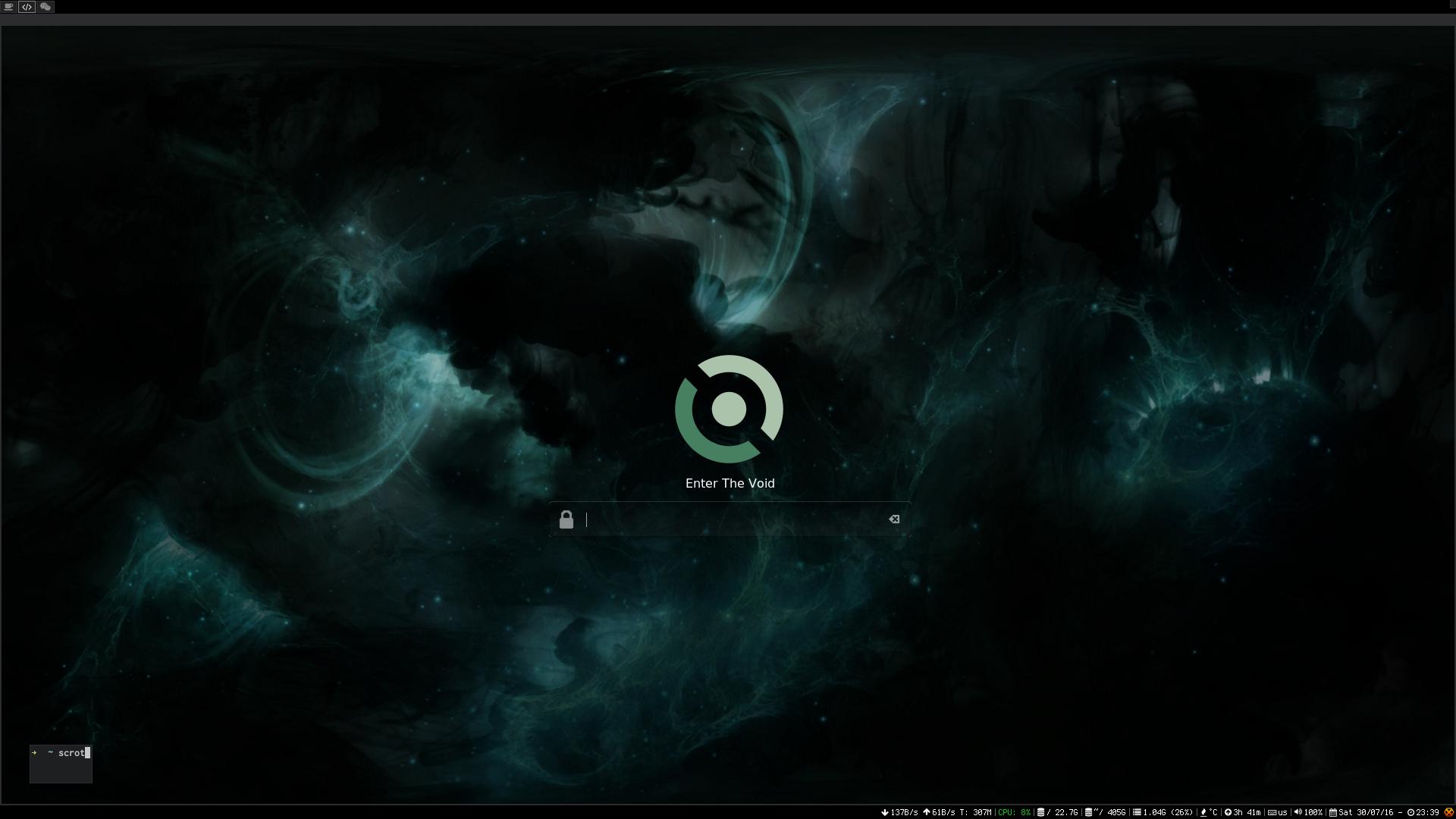Click inside the password input field
Screen dimensions: 1456x819
point(728,520)
